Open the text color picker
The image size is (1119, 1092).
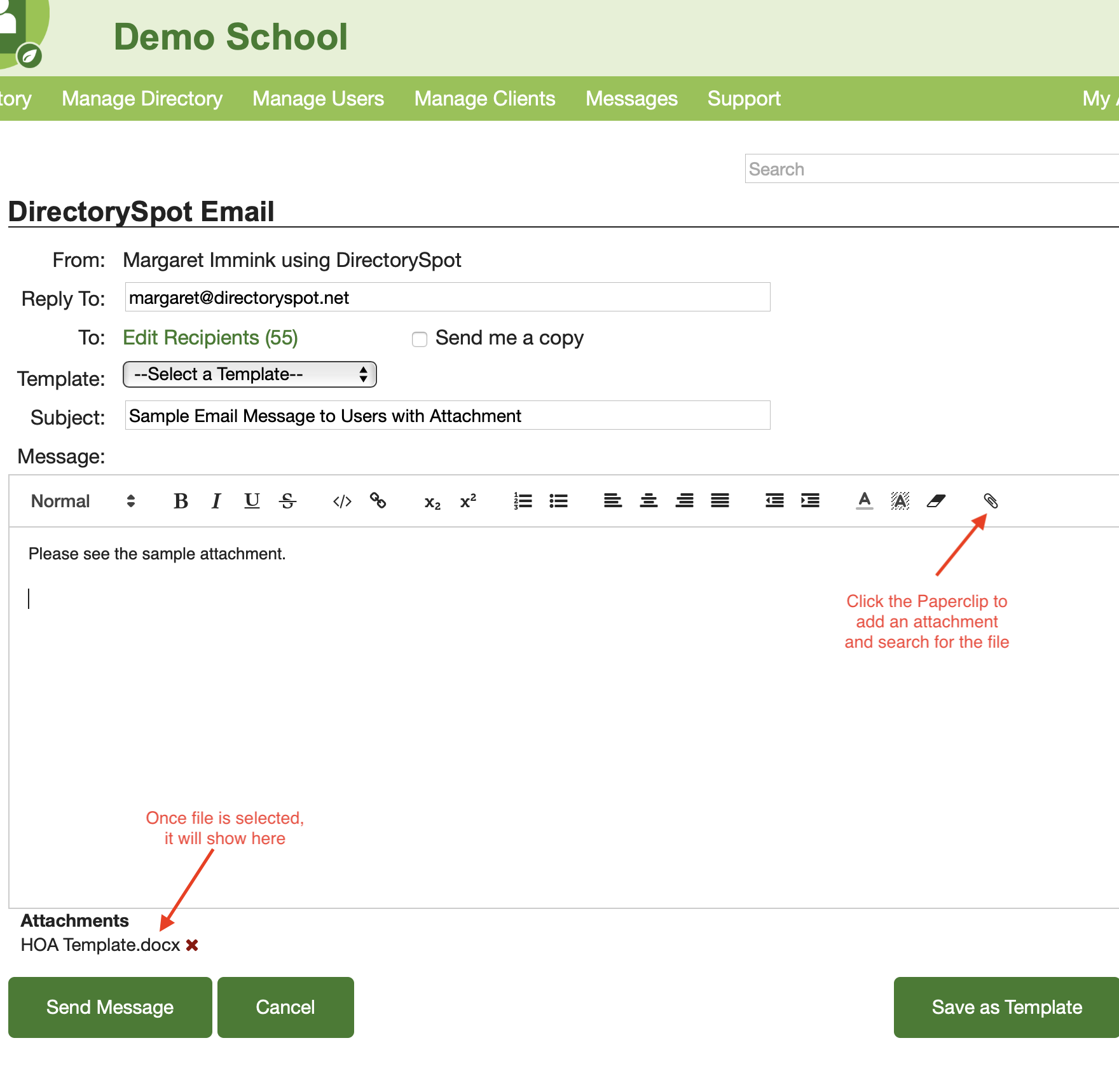(864, 501)
